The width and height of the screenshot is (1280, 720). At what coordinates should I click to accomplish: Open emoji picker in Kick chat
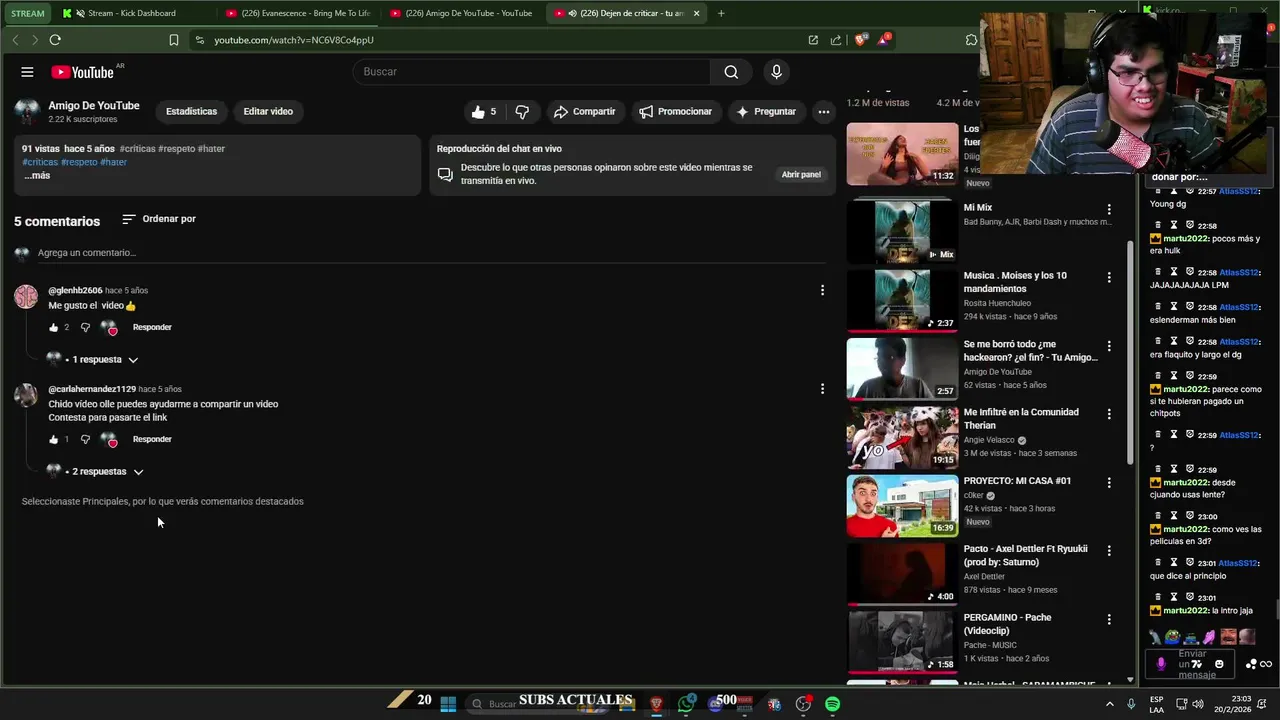[x=1219, y=664]
